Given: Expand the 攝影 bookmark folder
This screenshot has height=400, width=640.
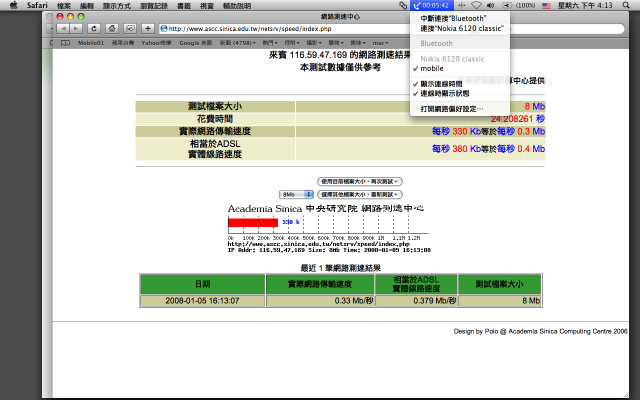Looking at the screenshot, I should [x=314, y=43].
